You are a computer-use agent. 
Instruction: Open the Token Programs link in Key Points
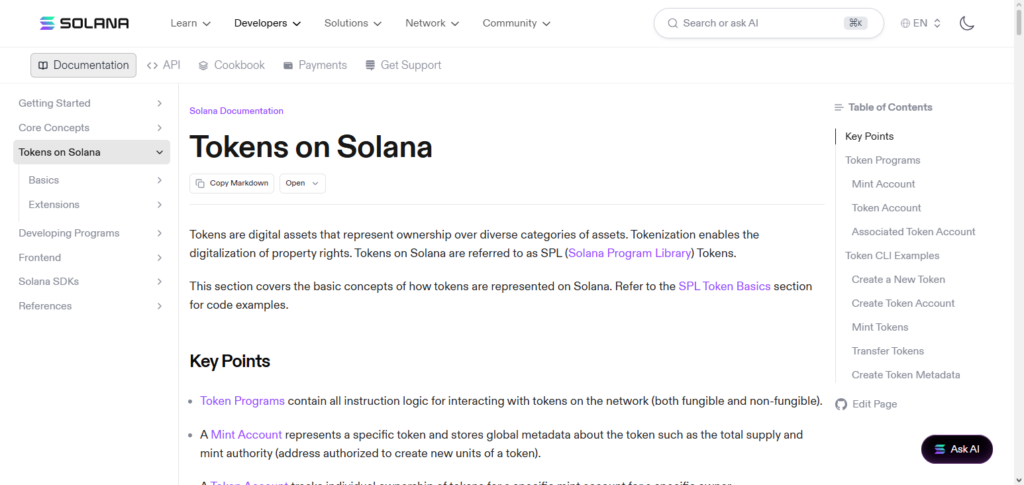[242, 401]
